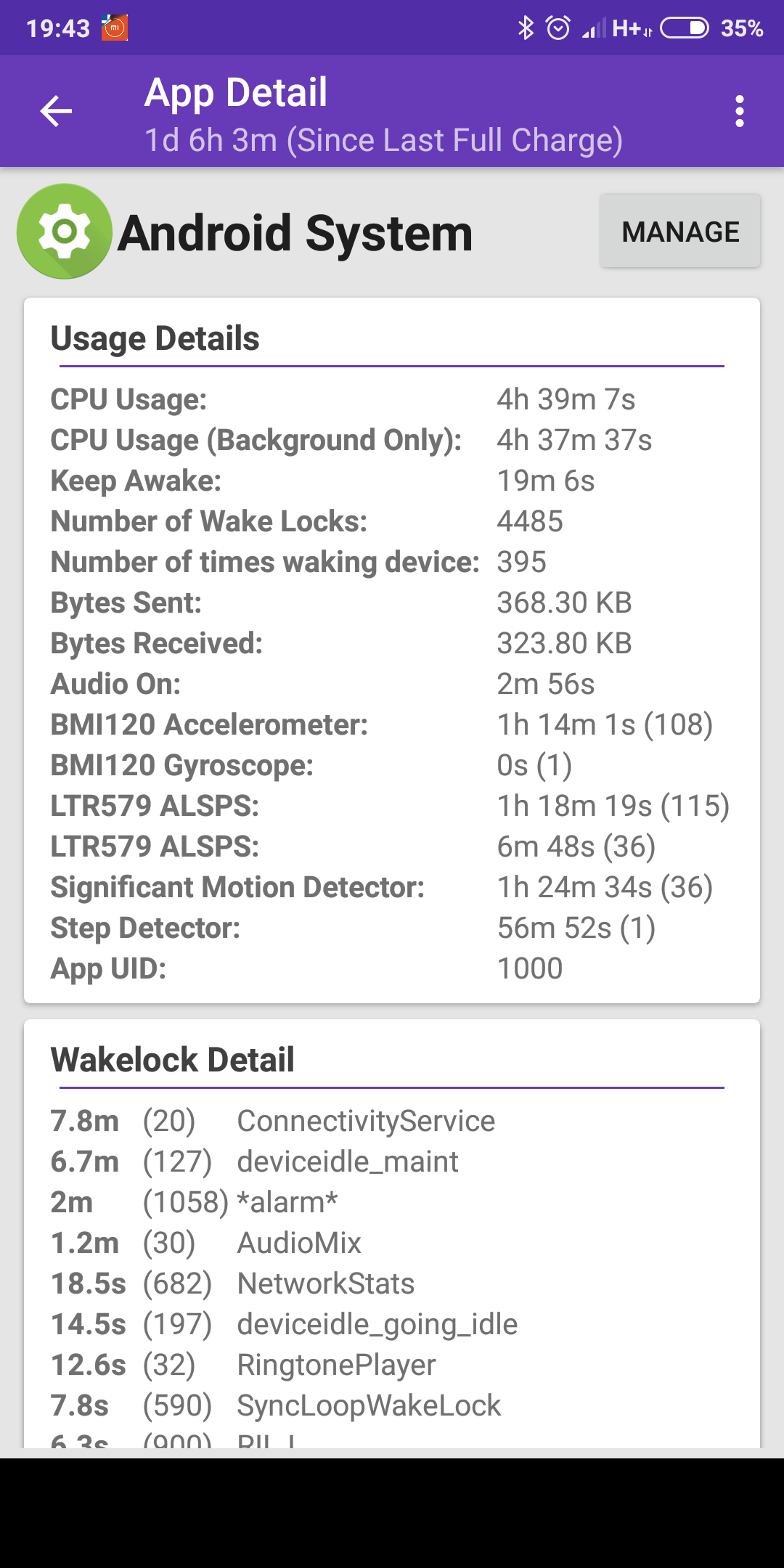
Task: Select the AudioMix wakelock row
Action: tap(299, 1243)
